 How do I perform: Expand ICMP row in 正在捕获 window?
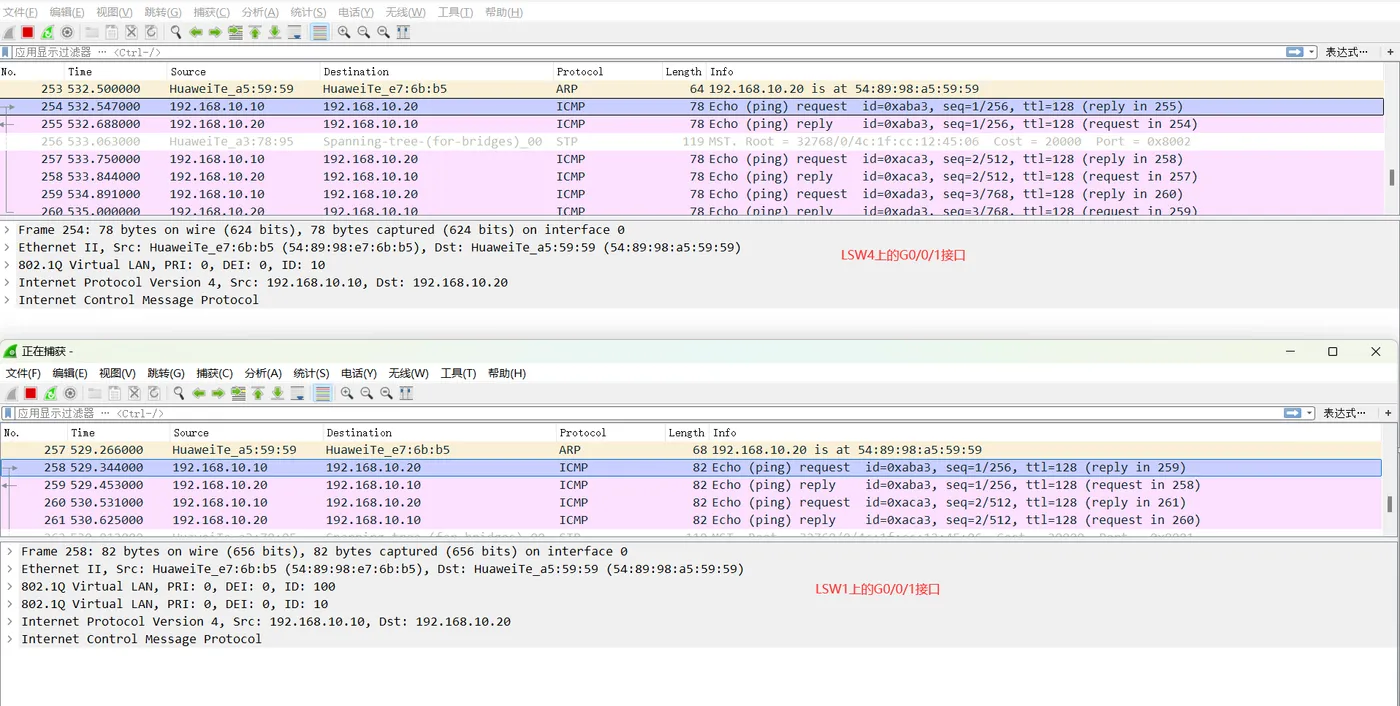pyautogui.click(x=10, y=639)
